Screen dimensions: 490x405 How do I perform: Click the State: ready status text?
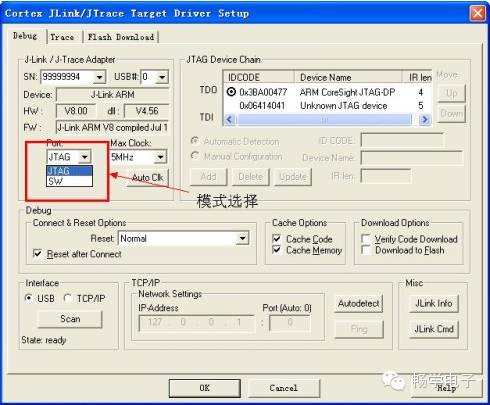(x=44, y=340)
